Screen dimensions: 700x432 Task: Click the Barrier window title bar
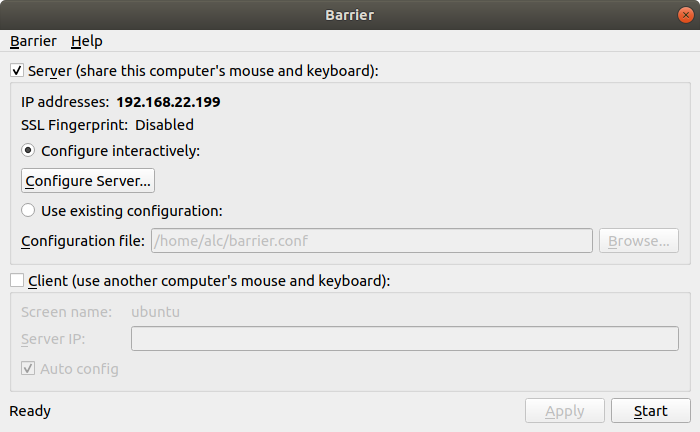pyautogui.click(x=350, y=13)
